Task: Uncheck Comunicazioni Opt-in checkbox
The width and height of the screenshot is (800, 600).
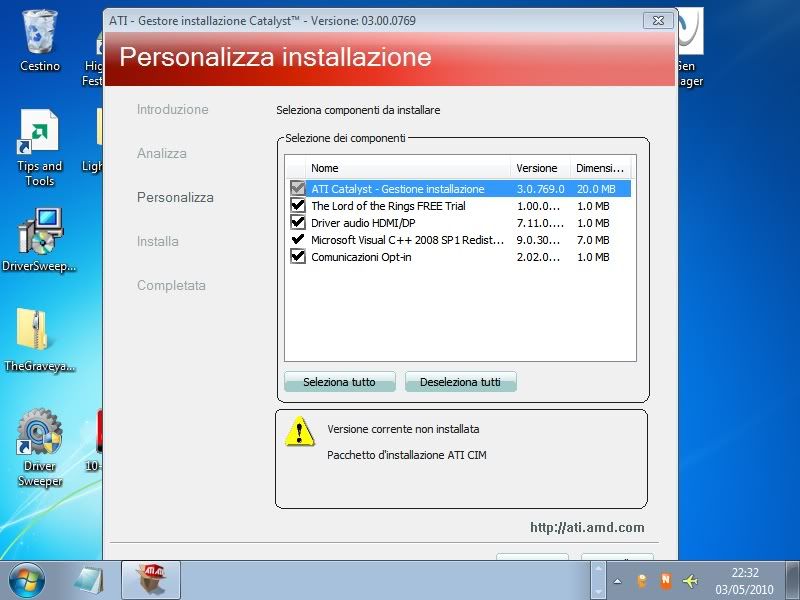Action: [297, 256]
